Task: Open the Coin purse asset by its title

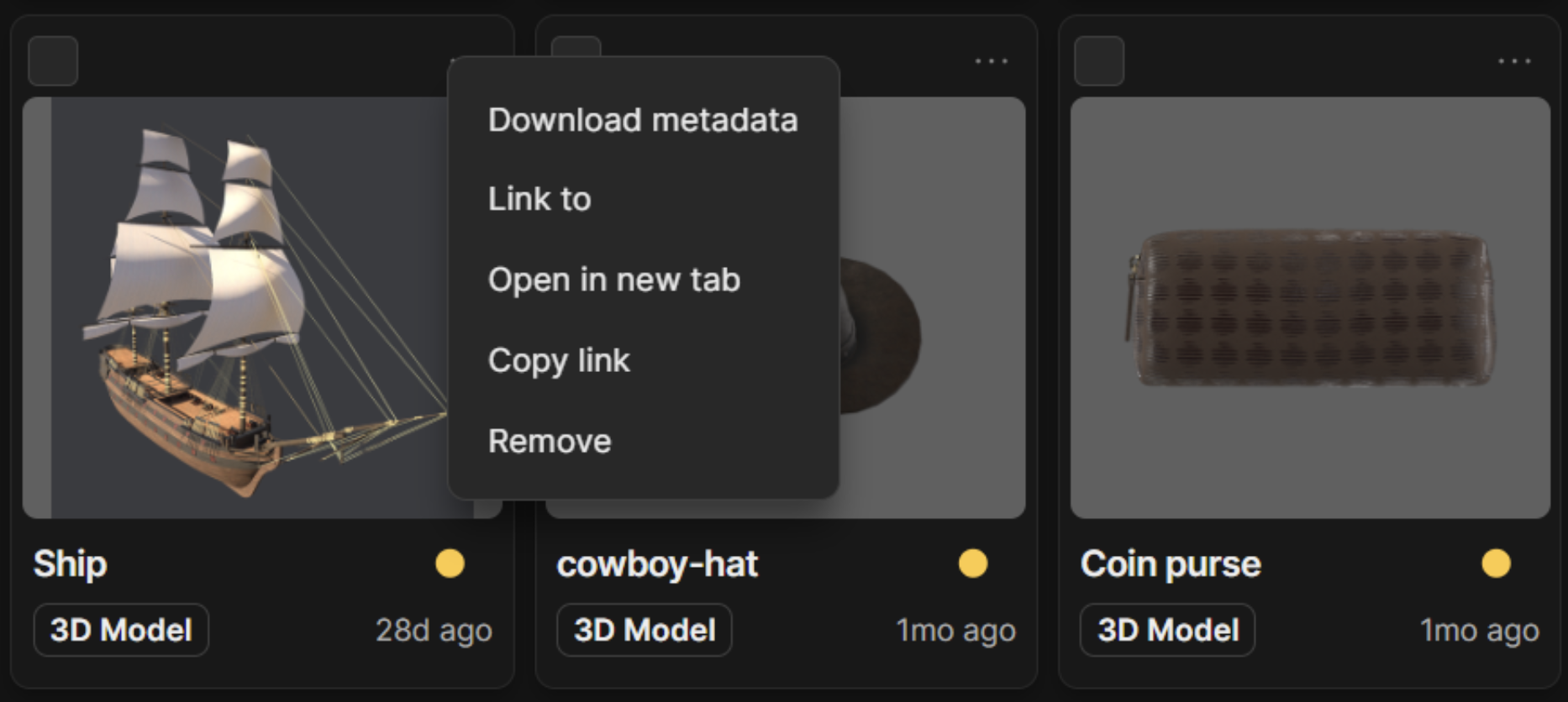Action: tap(1171, 563)
